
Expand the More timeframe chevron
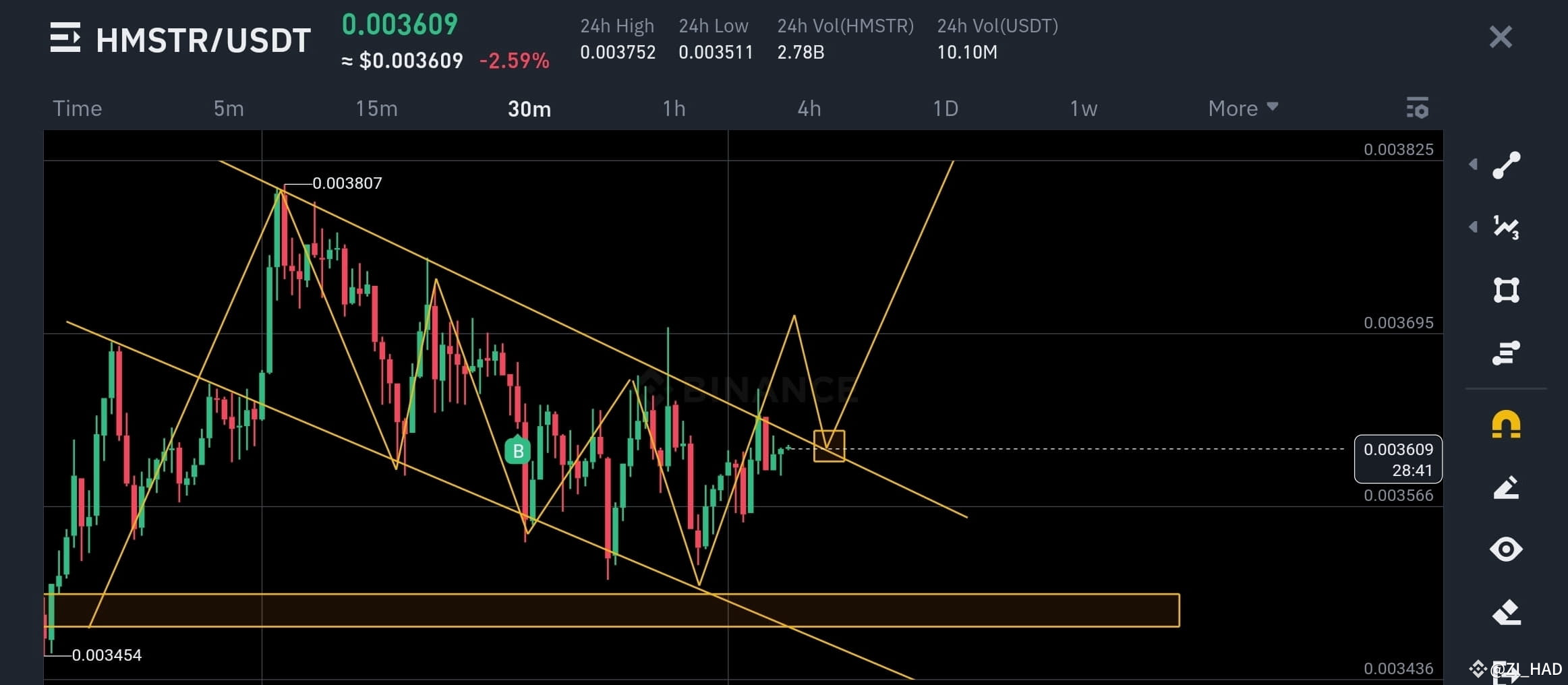[1273, 108]
